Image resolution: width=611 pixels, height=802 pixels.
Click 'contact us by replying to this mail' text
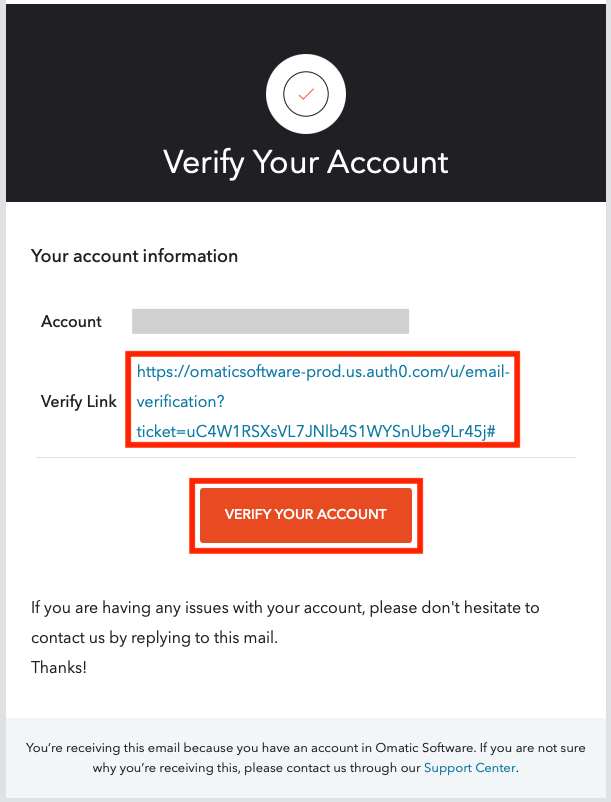(154, 637)
